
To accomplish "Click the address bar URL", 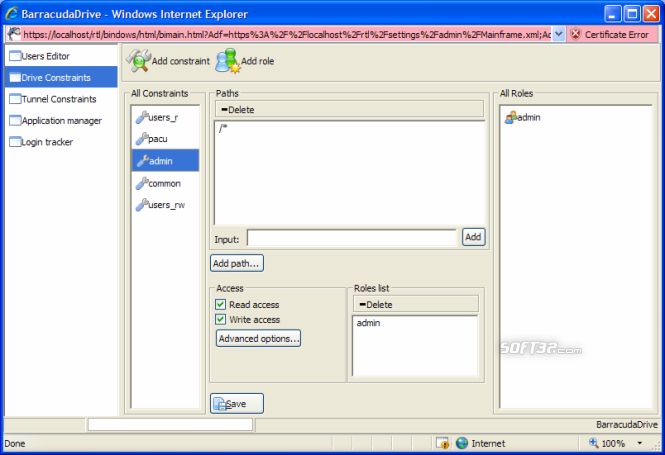I will [x=287, y=35].
